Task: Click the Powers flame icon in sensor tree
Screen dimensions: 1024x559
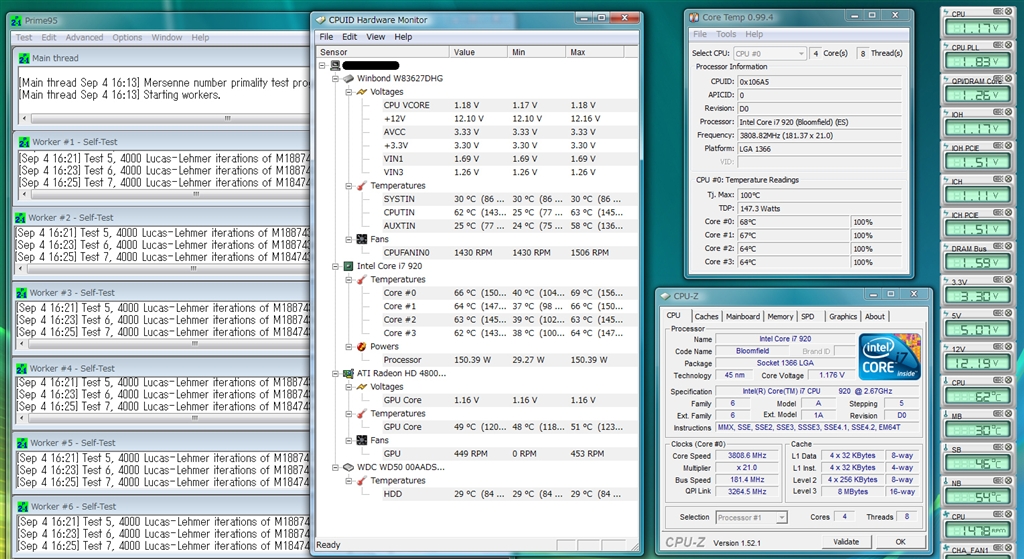Action: click(x=362, y=346)
